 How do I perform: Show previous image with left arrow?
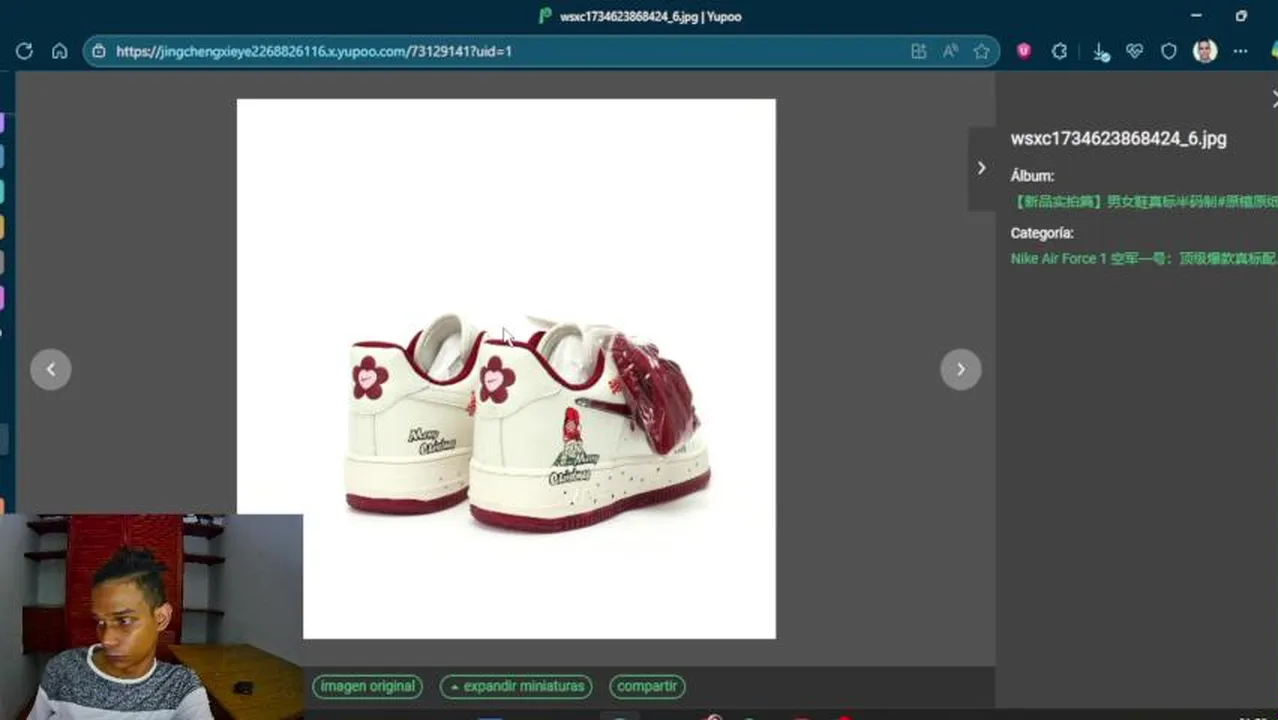[x=51, y=369]
